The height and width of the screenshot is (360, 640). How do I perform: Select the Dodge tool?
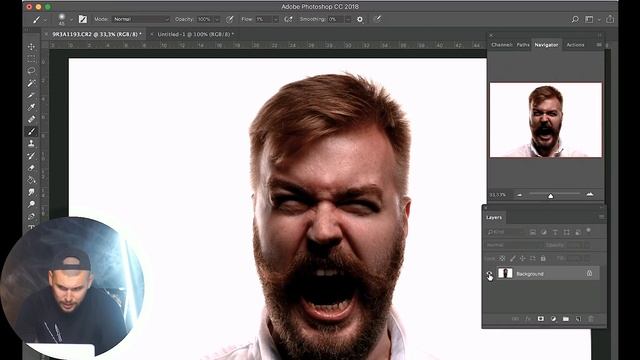(x=31, y=204)
